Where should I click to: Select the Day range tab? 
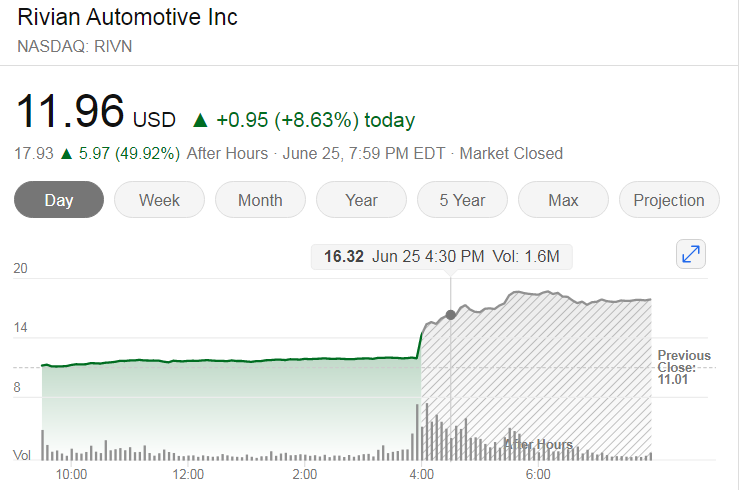[x=59, y=200]
